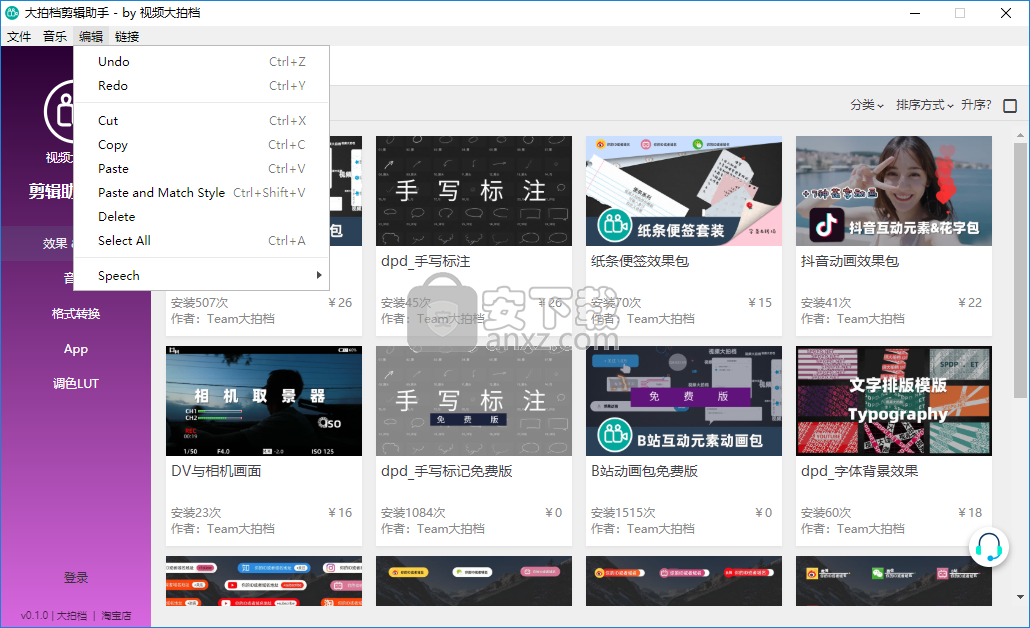
Task: Click the vertical scrollbar thumb
Action: click(x=1020, y=270)
